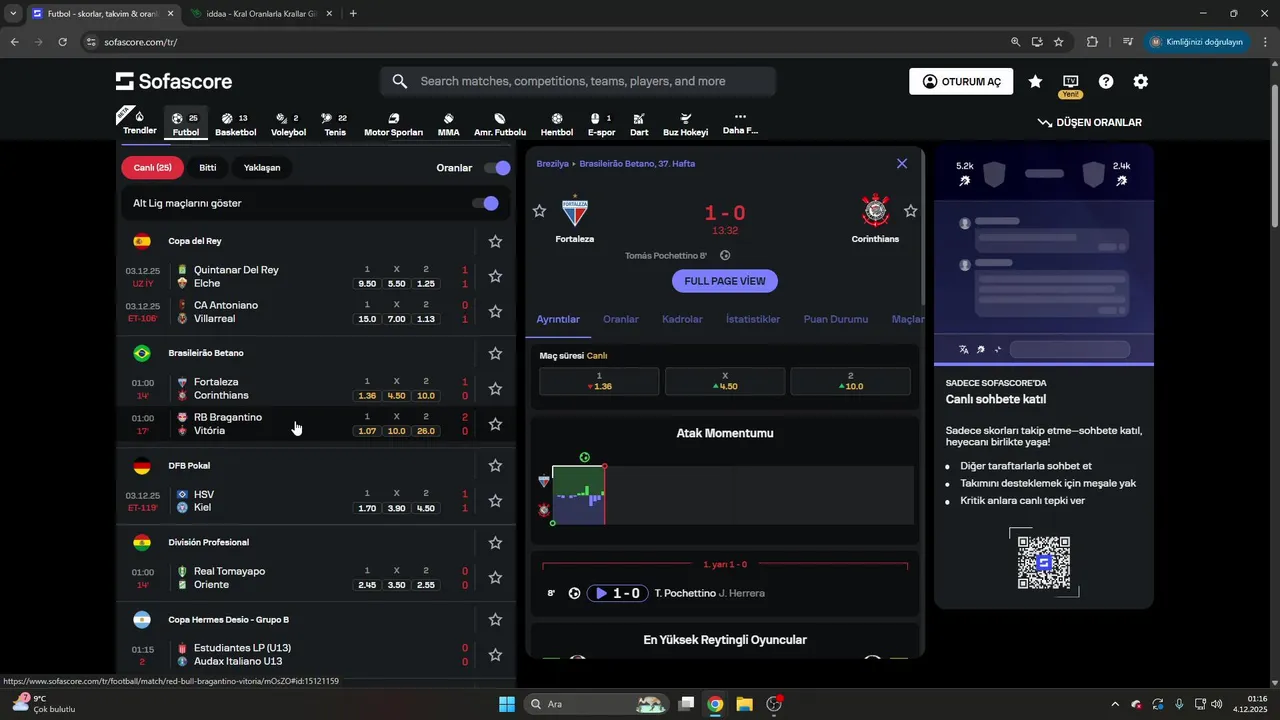The image size is (1280, 720).
Task: Select the MMA sport category
Action: [449, 124]
